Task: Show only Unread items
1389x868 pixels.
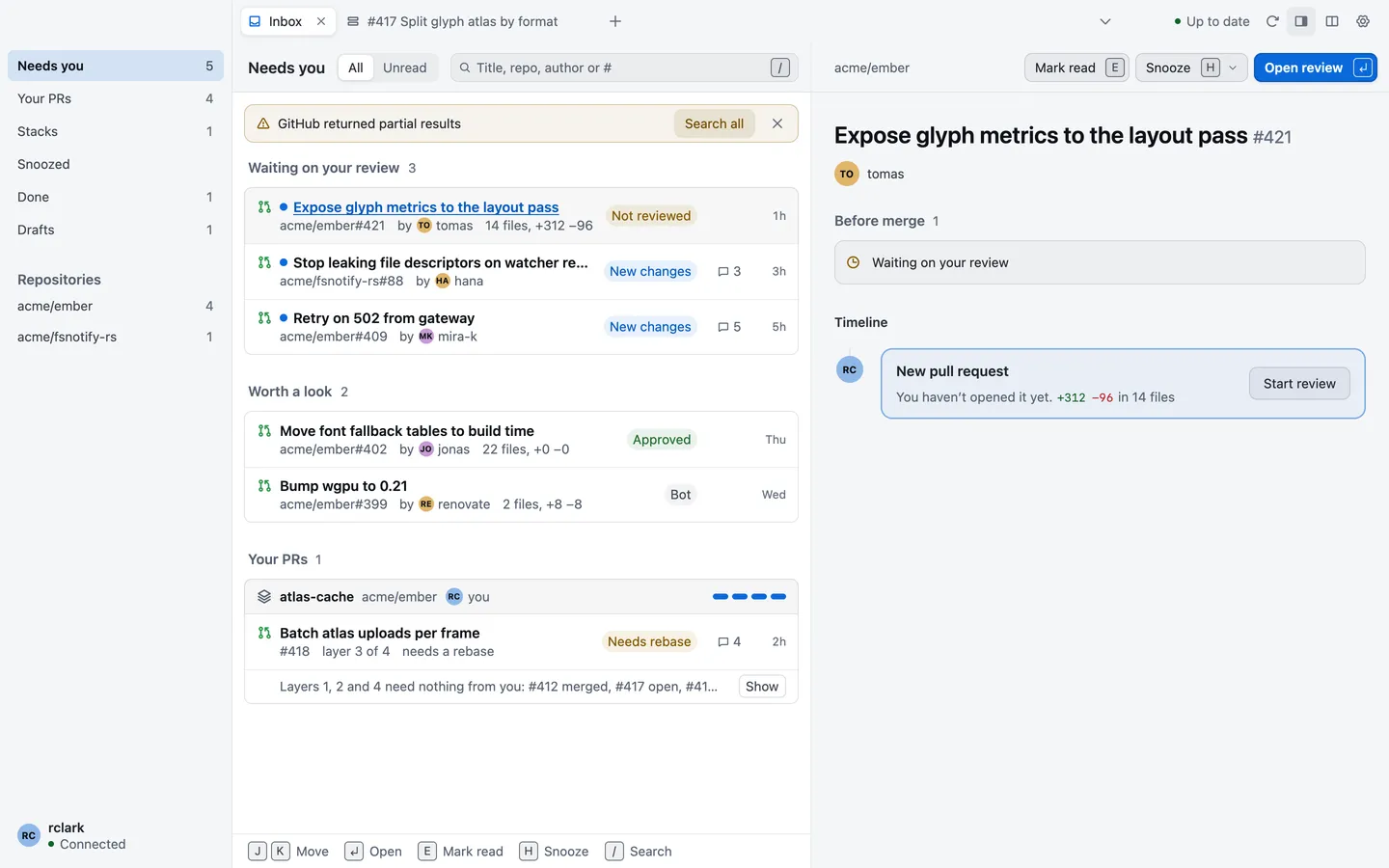Action: click(404, 68)
